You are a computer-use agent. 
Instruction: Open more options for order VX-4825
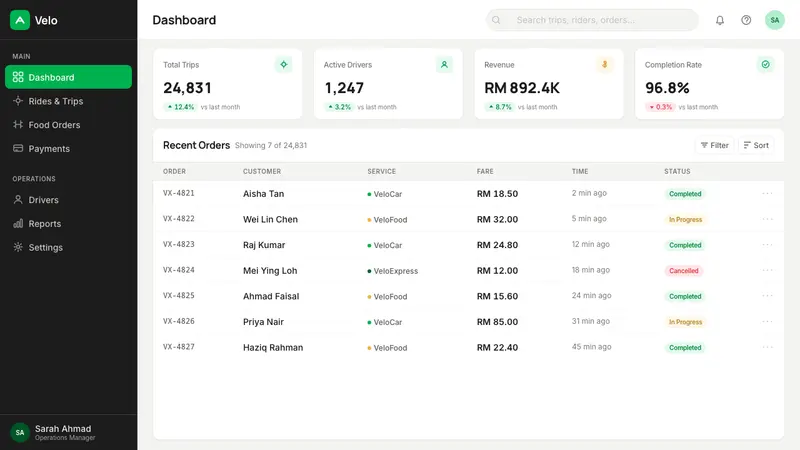[x=767, y=295]
